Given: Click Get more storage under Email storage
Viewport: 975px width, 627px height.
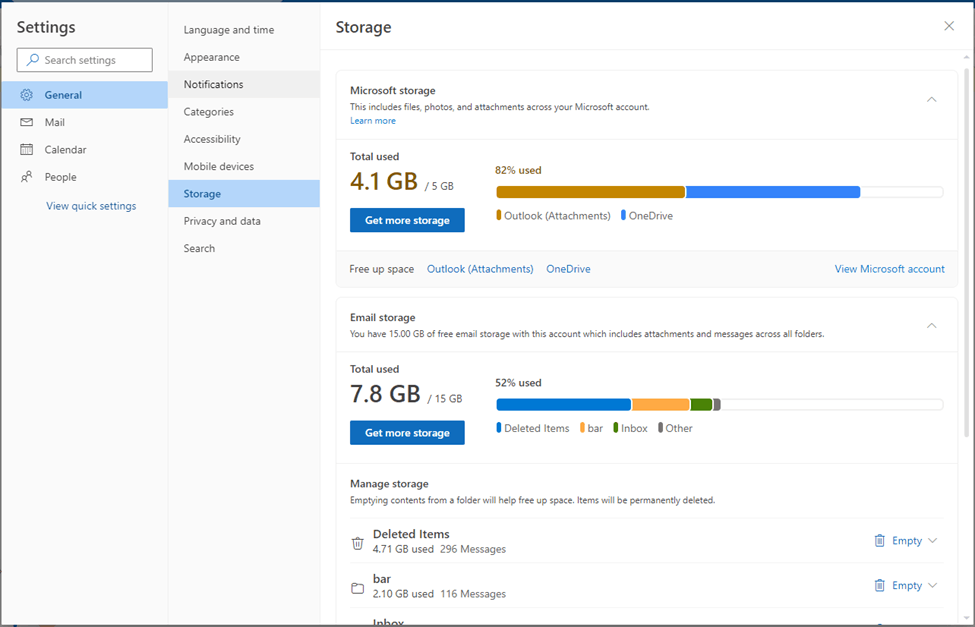Looking at the screenshot, I should tap(407, 432).
